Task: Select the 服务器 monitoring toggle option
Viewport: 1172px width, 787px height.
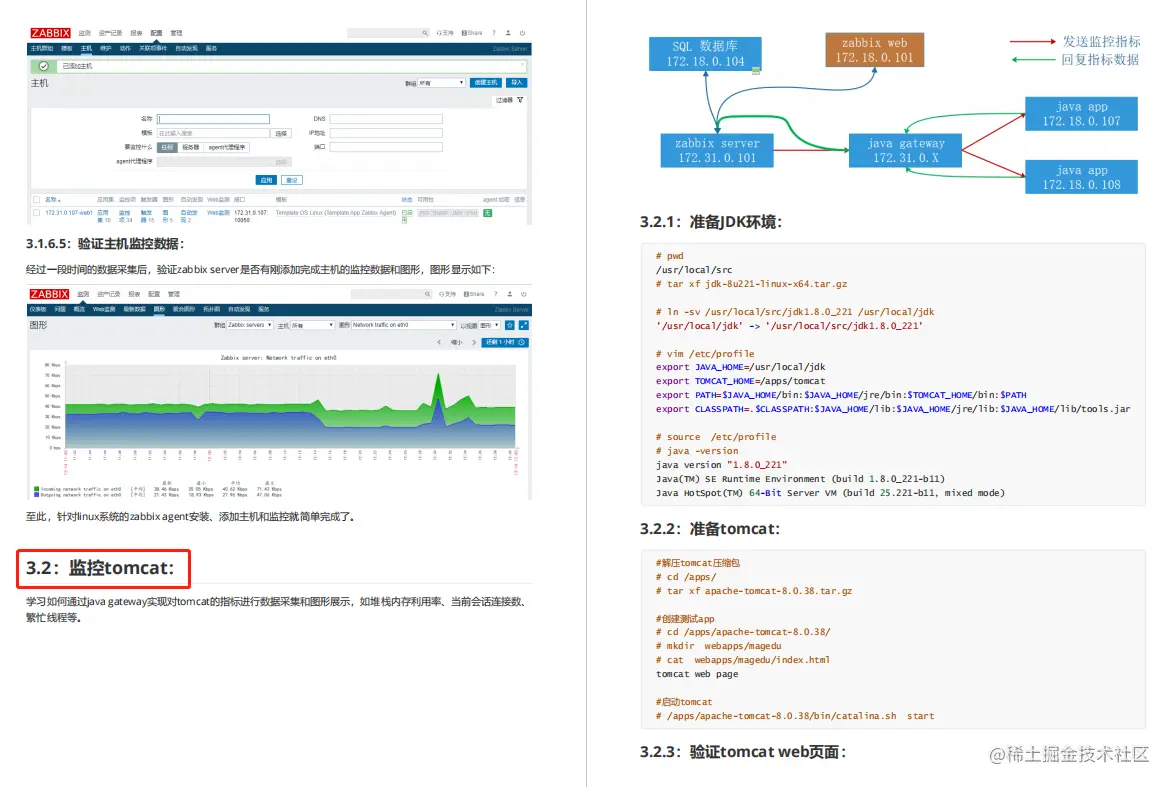Action: pos(189,148)
